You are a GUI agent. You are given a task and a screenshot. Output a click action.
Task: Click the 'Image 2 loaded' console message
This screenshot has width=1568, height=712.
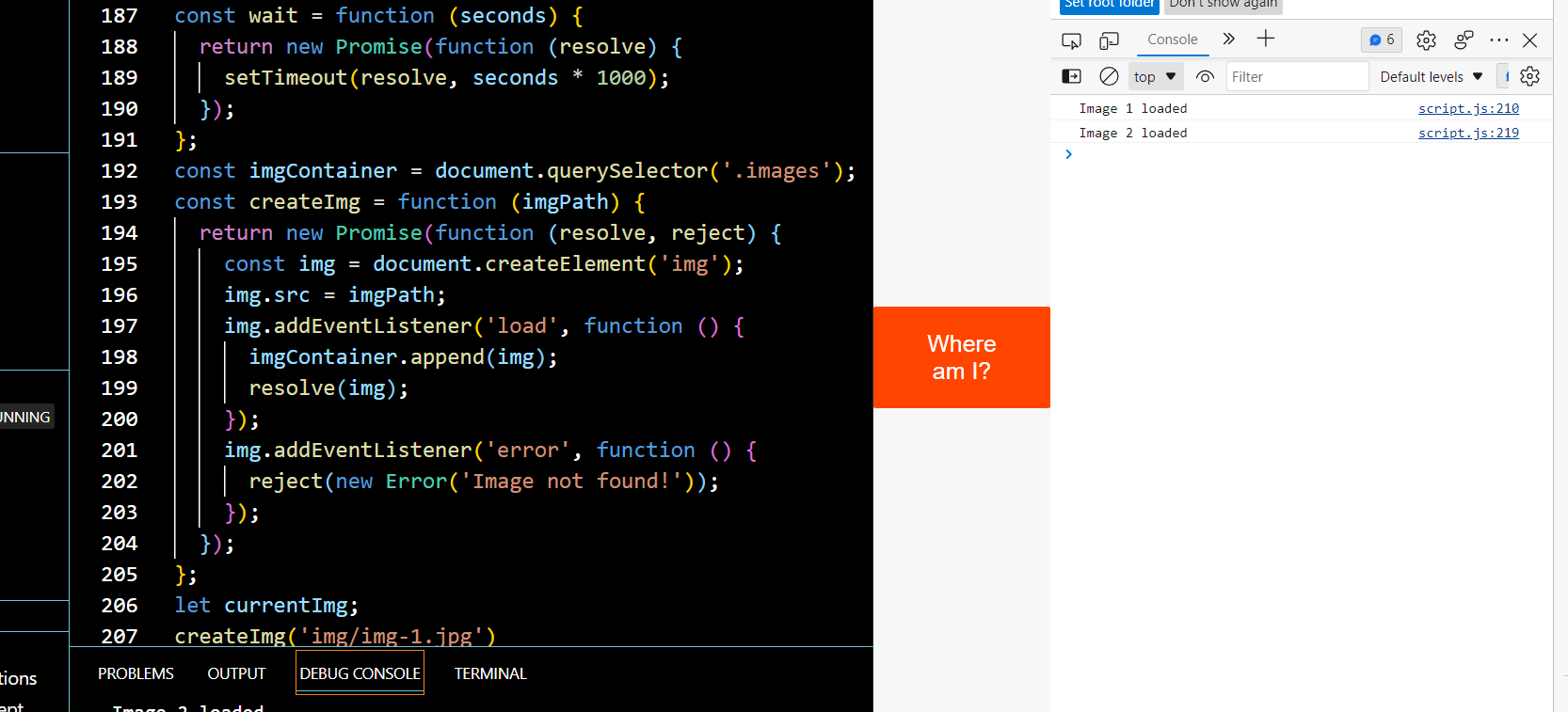[1133, 133]
